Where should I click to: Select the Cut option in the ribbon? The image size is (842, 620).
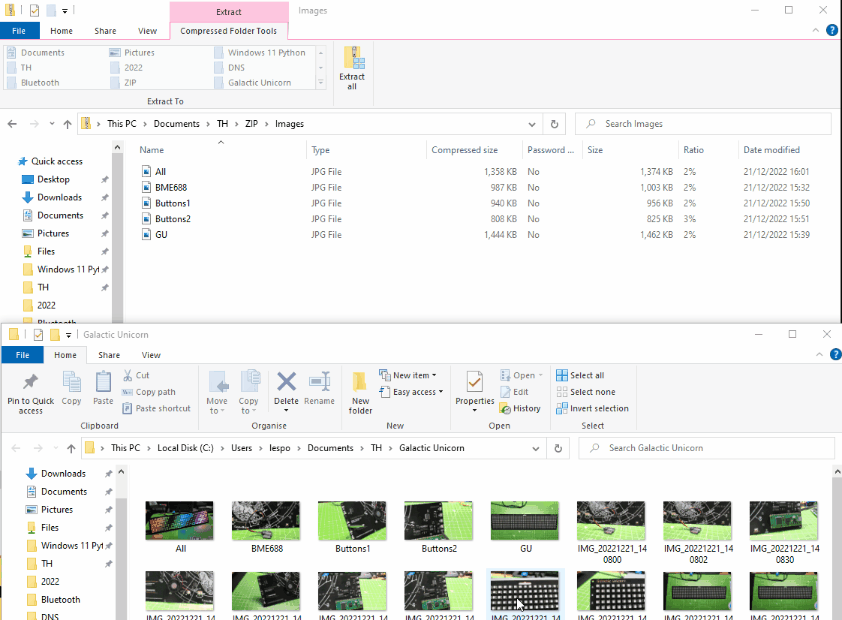pos(140,375)
